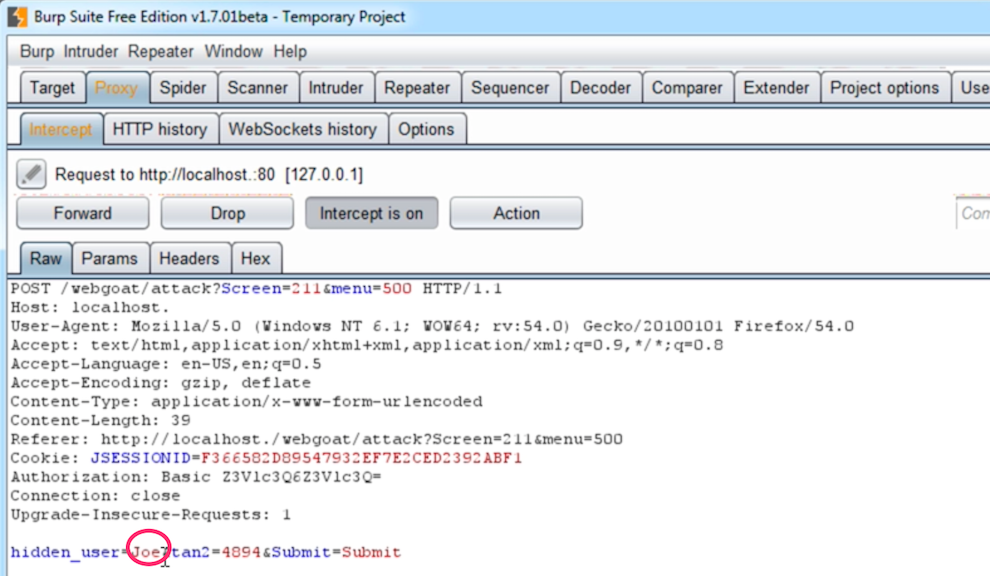
Task: Open the Repeater menu in menu bar
Action: 160,51
